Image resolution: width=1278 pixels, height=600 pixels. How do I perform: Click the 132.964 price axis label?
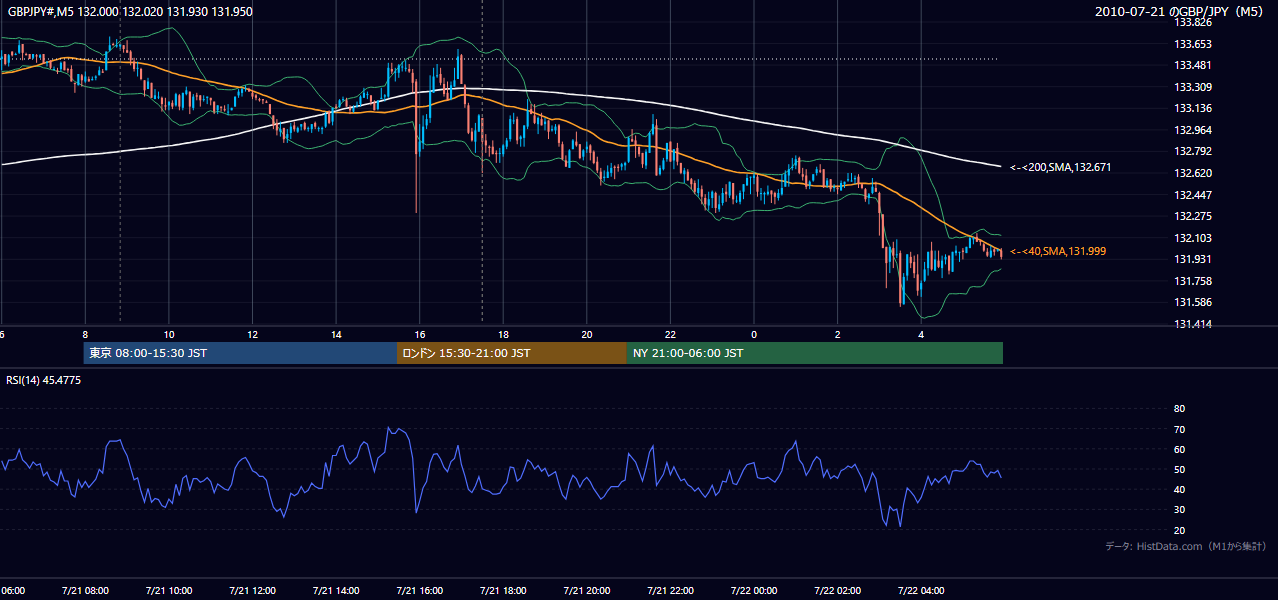(x=1192, y=130)
